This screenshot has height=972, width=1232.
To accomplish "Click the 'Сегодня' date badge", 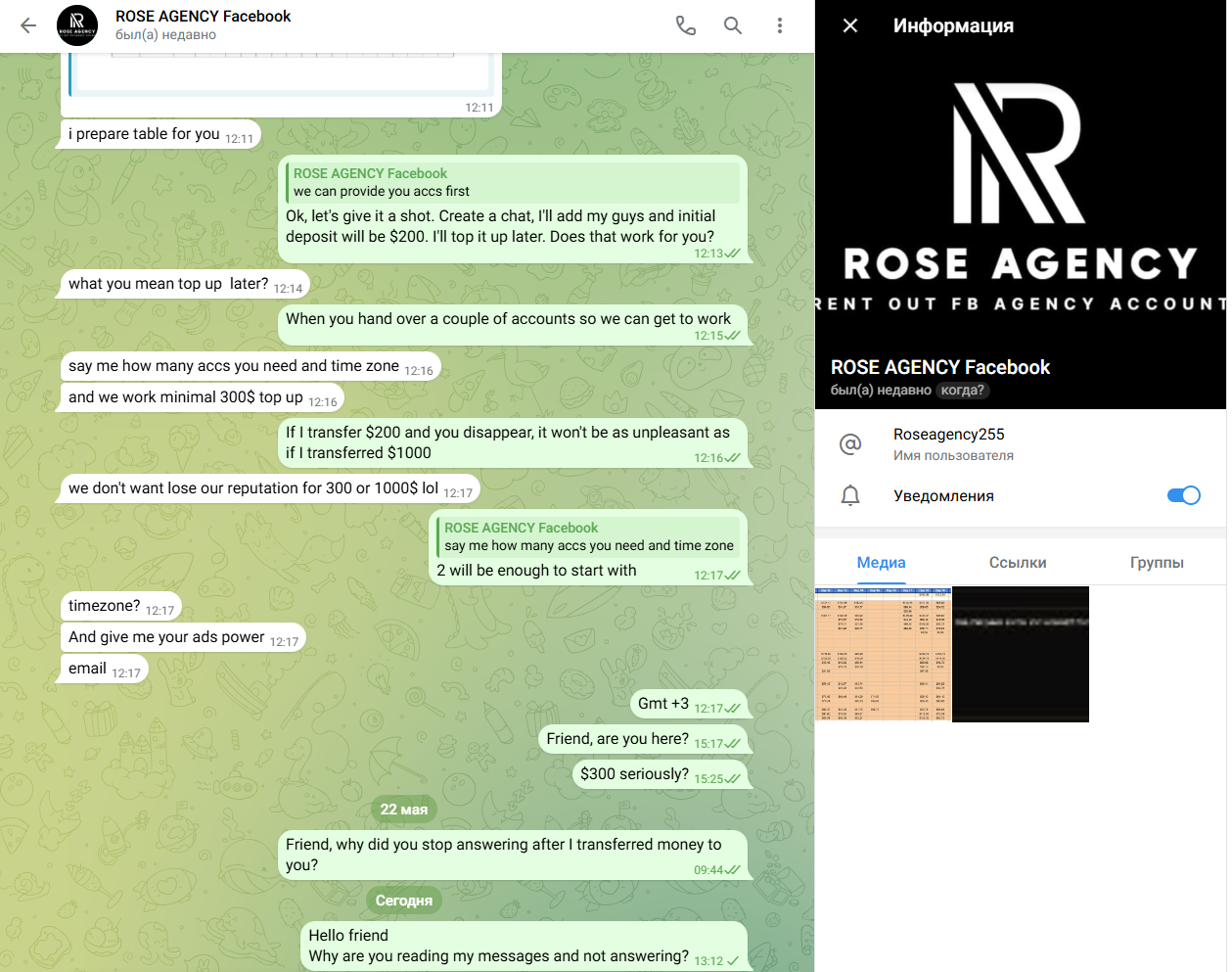I will (x=404, y=901).
